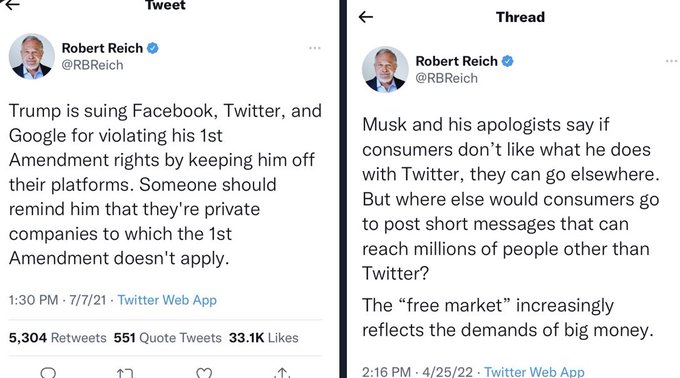680x378 pixels.
Task: Tap the reply bubble icon under left tweet
Action: coord(48,372)
